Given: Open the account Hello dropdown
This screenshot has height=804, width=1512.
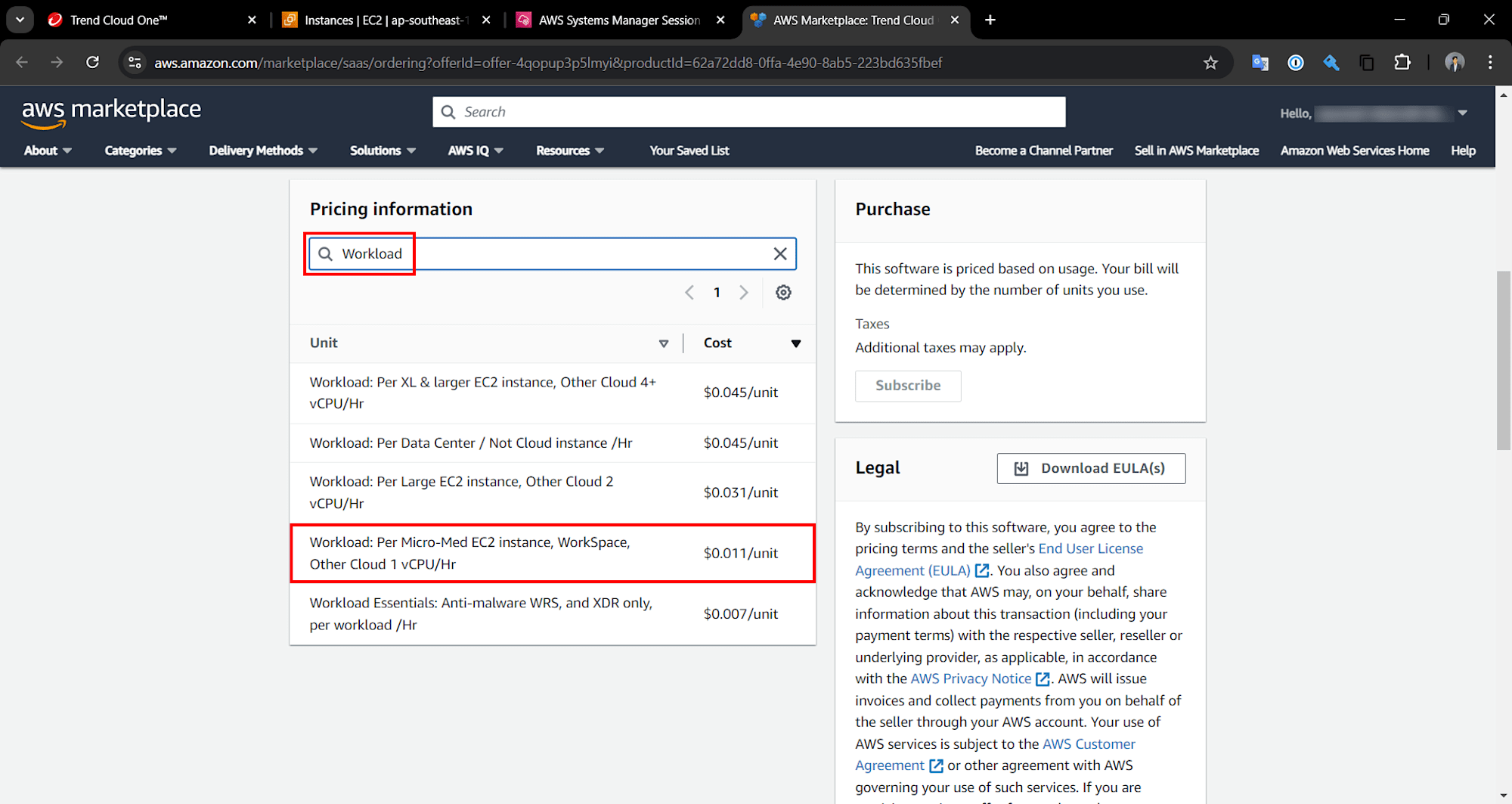Looking at the screenshot, I should pyautogui.click(x=1374, y=113).
